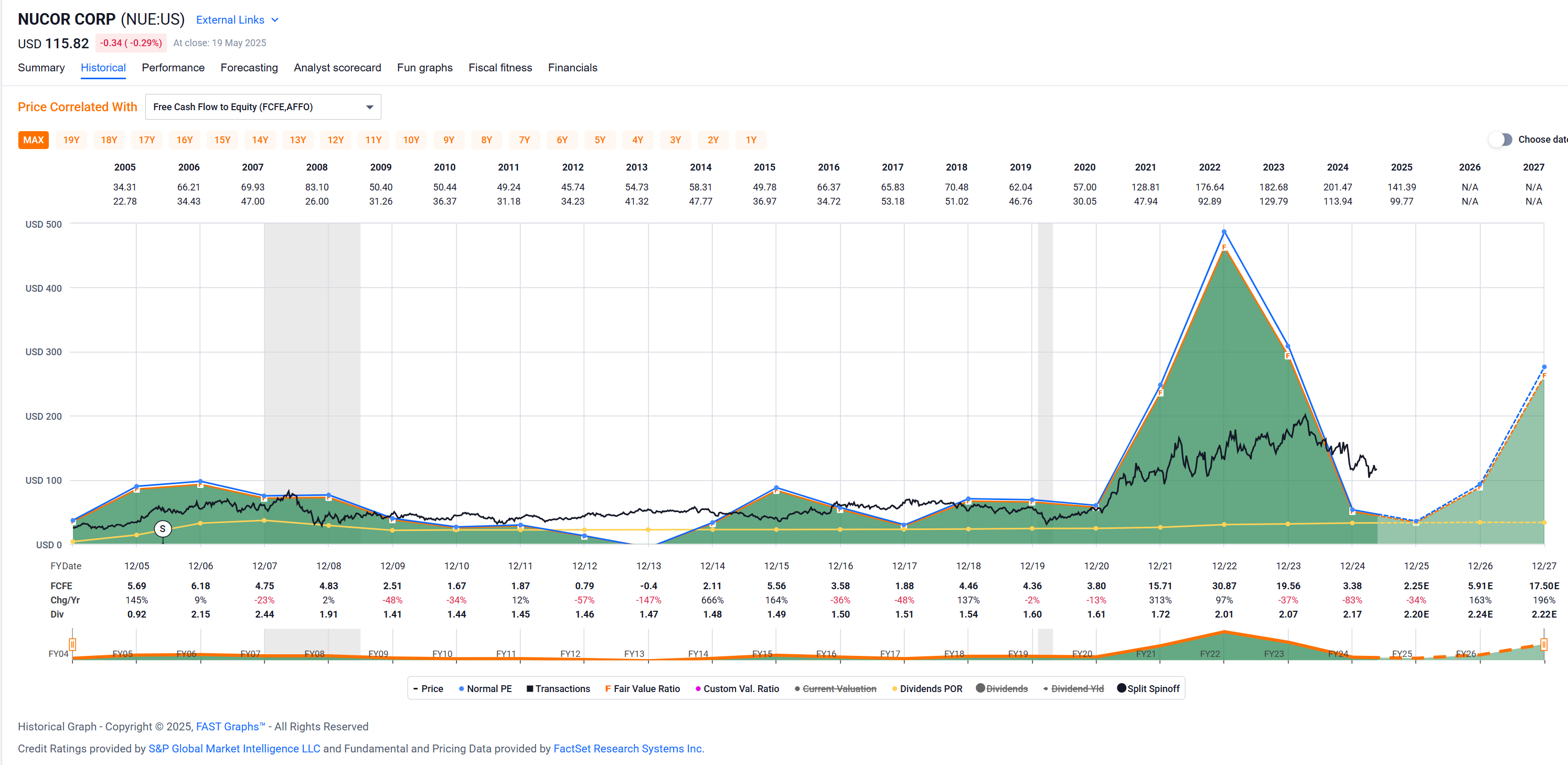Image resolution: width=1568 pixels, height=765 pixels.
Task: Toggle Fair Value Ratio legend item
Action: click(x=643, y=688)
